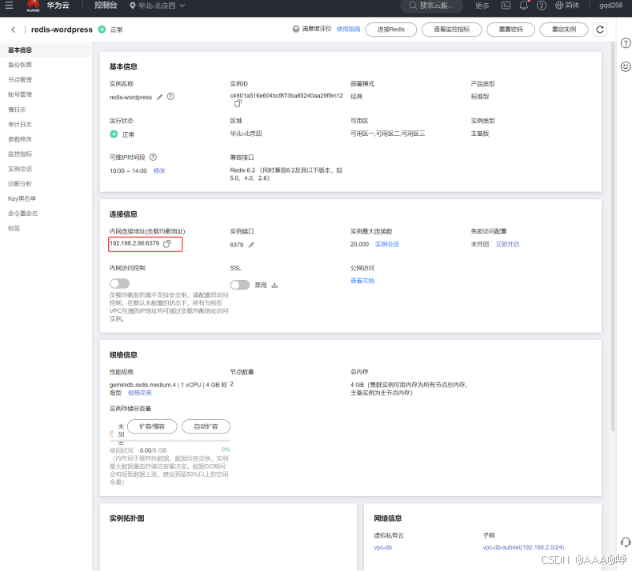This screenshot has height=571, width=632.
Task: Open Key黑名单 in the sidebar
Action: click(x=22, y=199)
